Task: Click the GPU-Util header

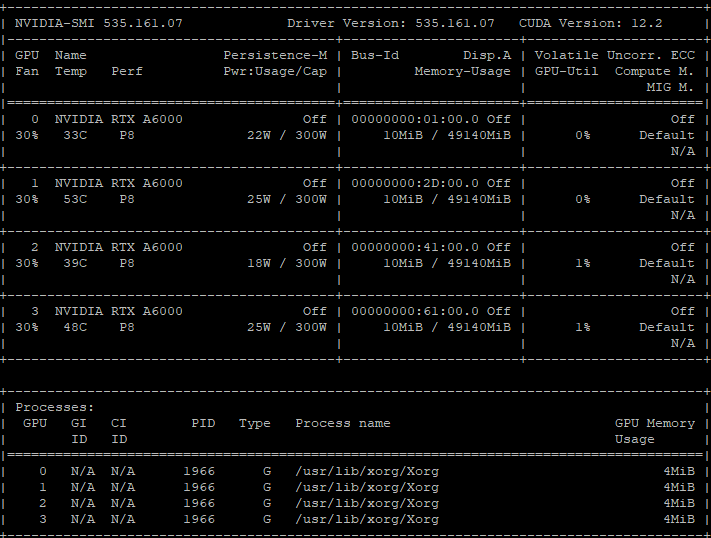Action: coord(566,71)
